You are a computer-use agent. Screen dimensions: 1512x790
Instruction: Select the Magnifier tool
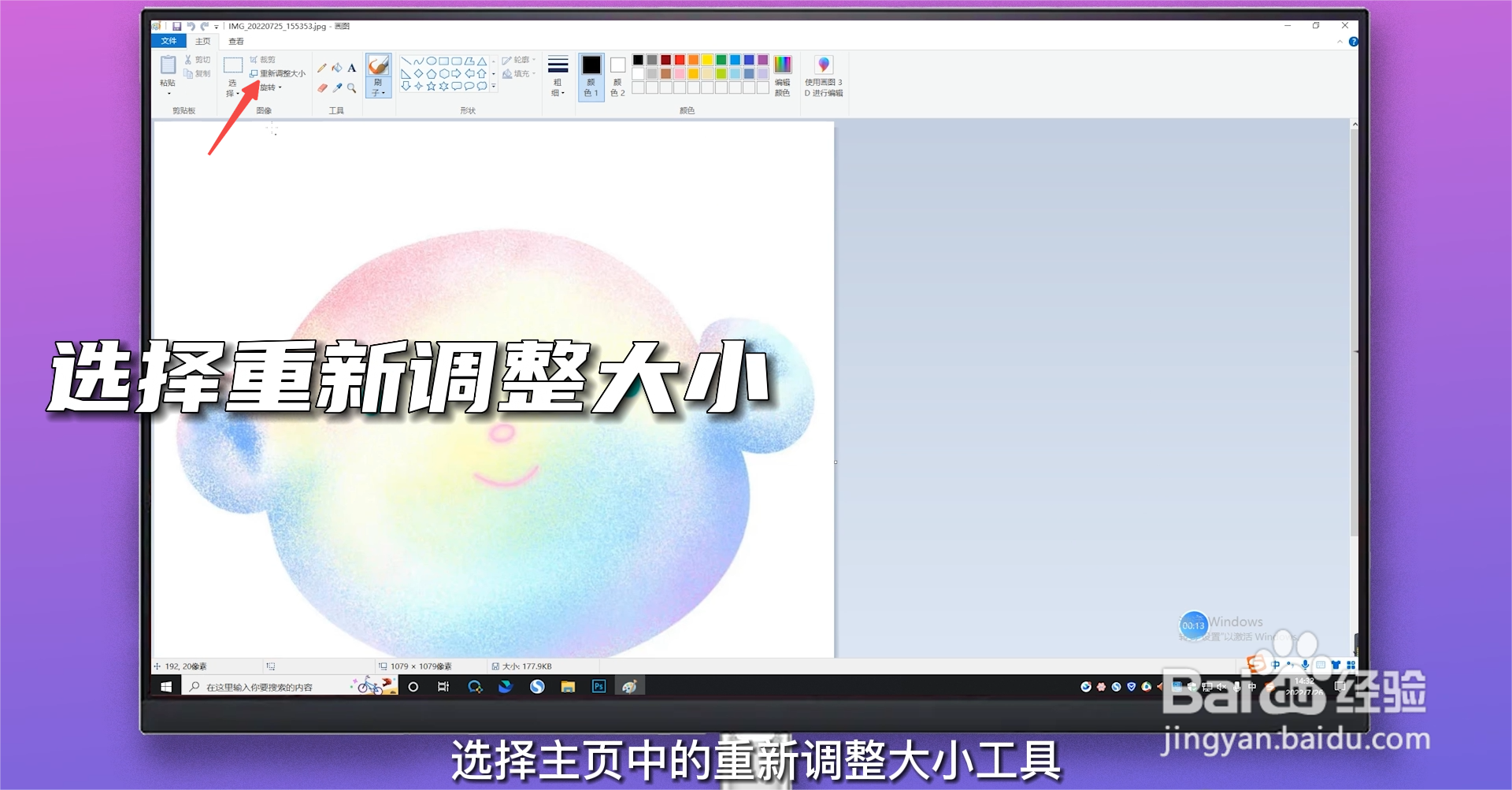tap(352, 88)
